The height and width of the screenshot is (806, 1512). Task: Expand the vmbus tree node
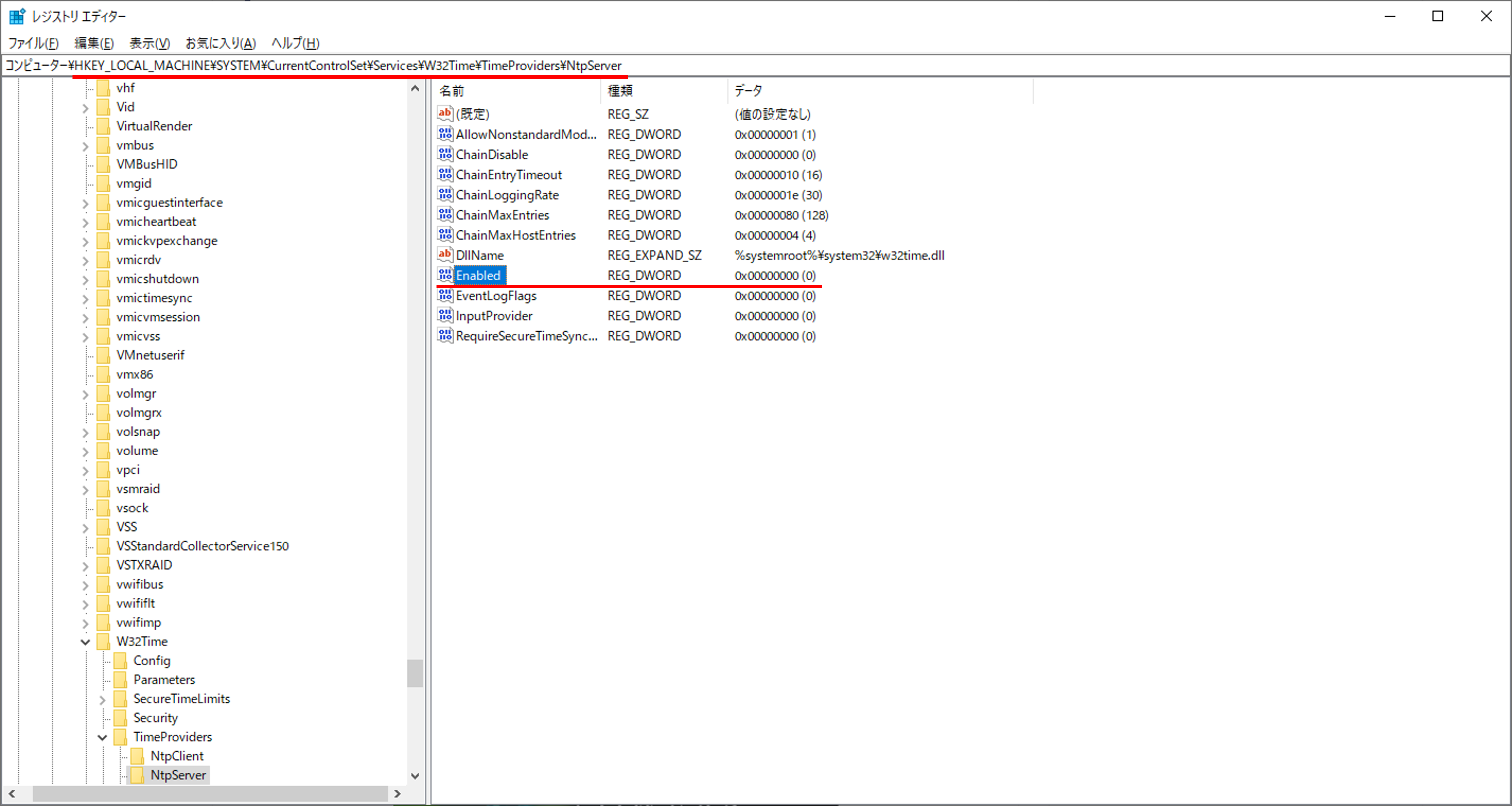85,145
